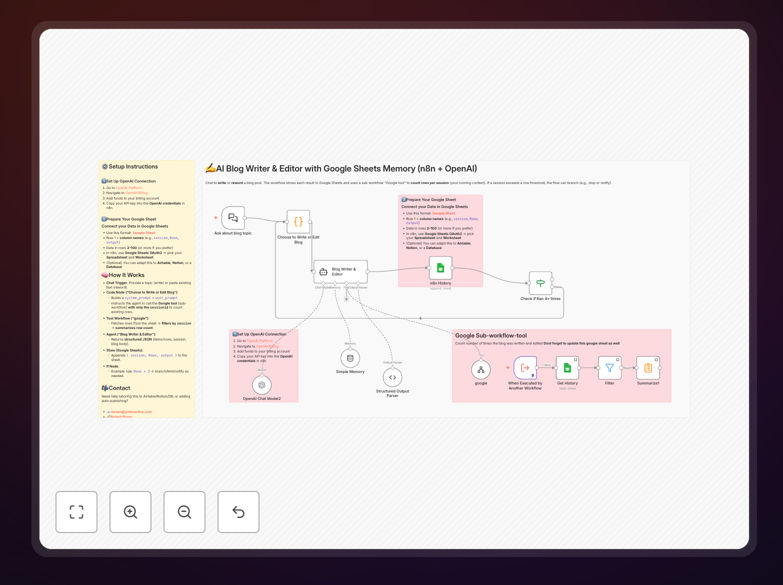
Task: Open the Structured Output Parser node
Action: pyautogui.click(x=392, y=377)
